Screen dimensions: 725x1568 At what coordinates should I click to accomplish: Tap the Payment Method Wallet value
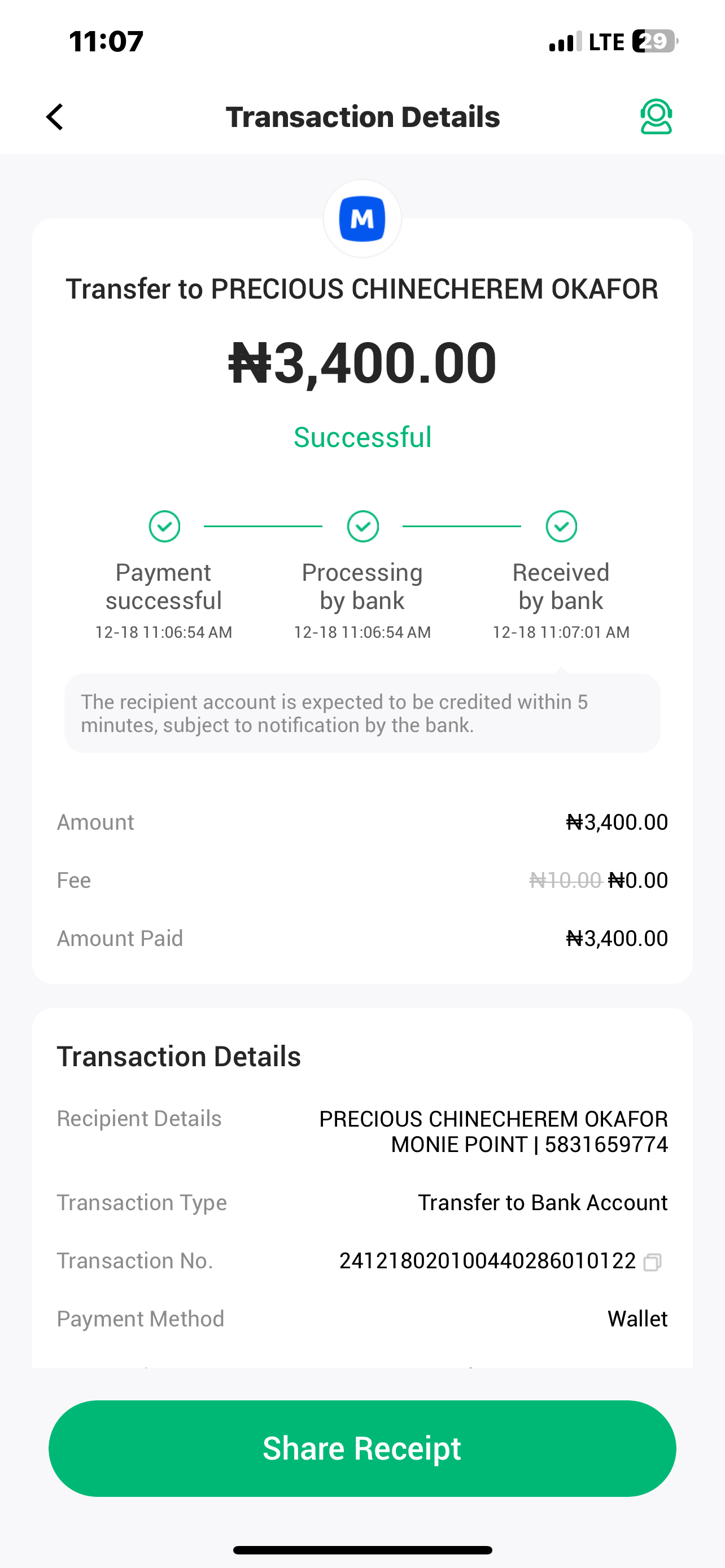pos(637,1319)
